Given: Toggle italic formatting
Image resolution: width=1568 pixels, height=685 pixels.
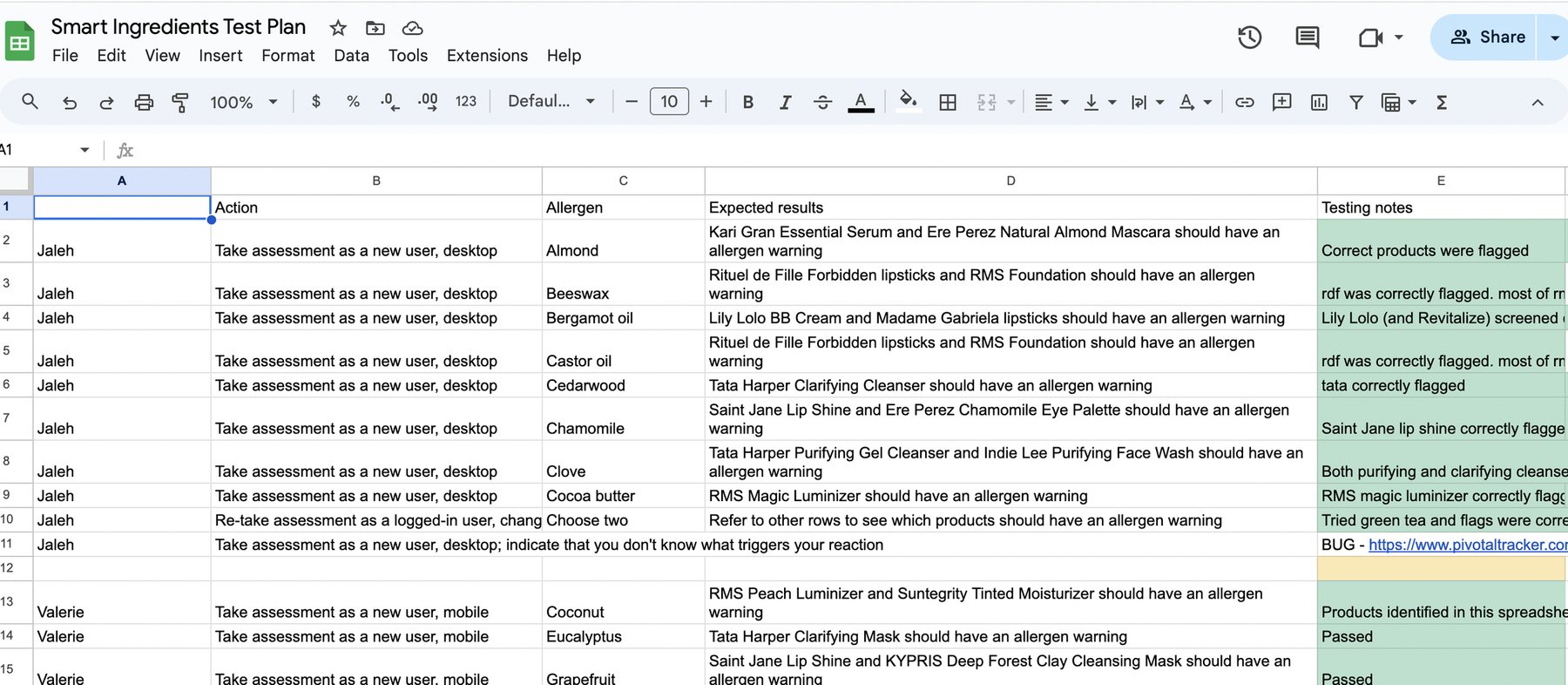Looking at the screenshot, I should (x=785, y=102).
